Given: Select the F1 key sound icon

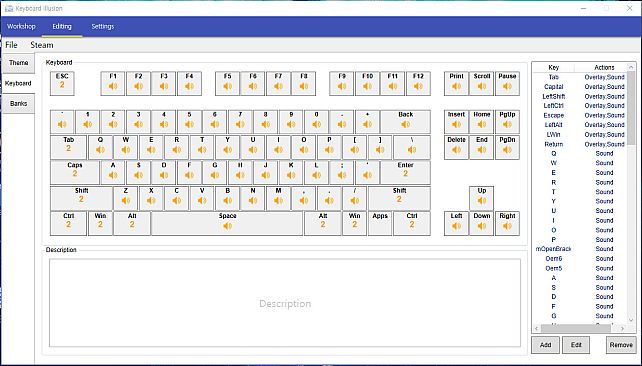Looking at the screenshot, I should tap(113, 86).
